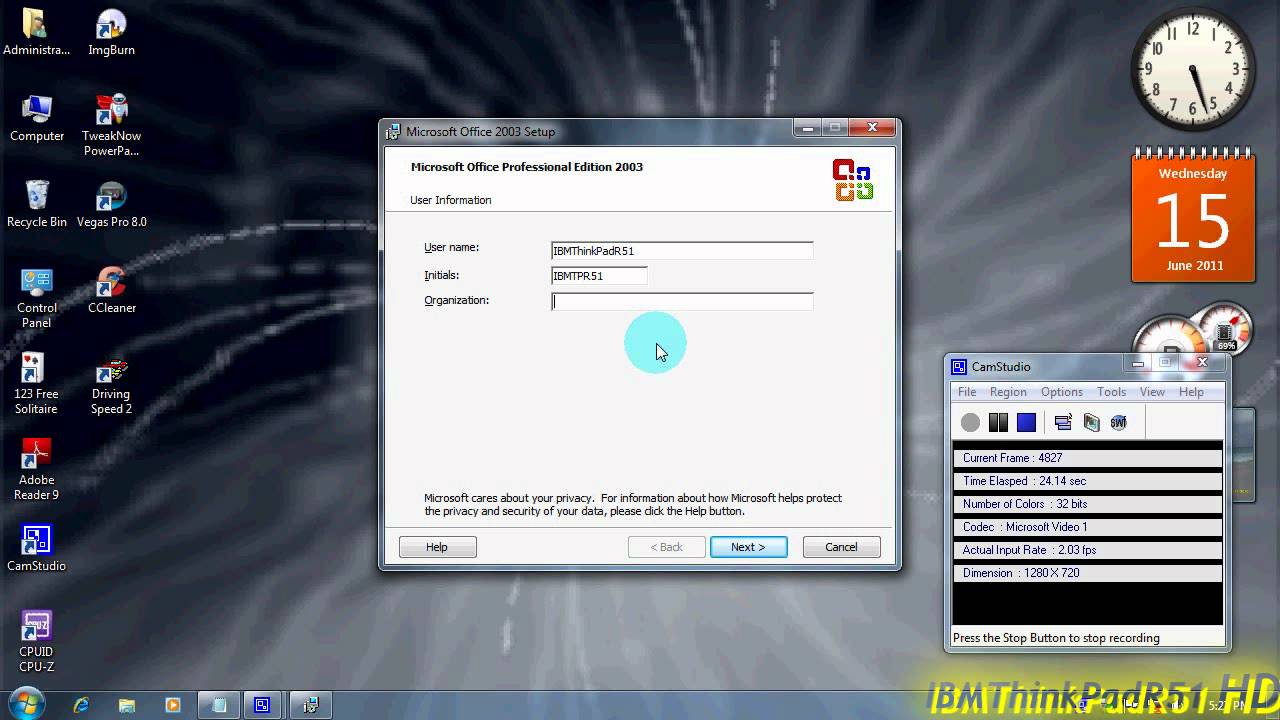
Task: Open CamStudio Options menu
Action: (1062, 392)
